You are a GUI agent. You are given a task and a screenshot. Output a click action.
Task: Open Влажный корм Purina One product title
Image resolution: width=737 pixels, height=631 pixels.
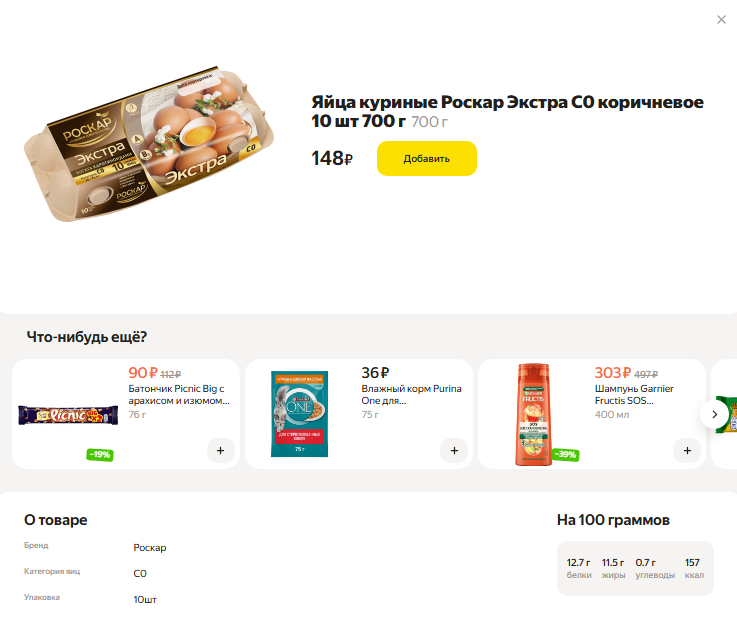(411, 394)
